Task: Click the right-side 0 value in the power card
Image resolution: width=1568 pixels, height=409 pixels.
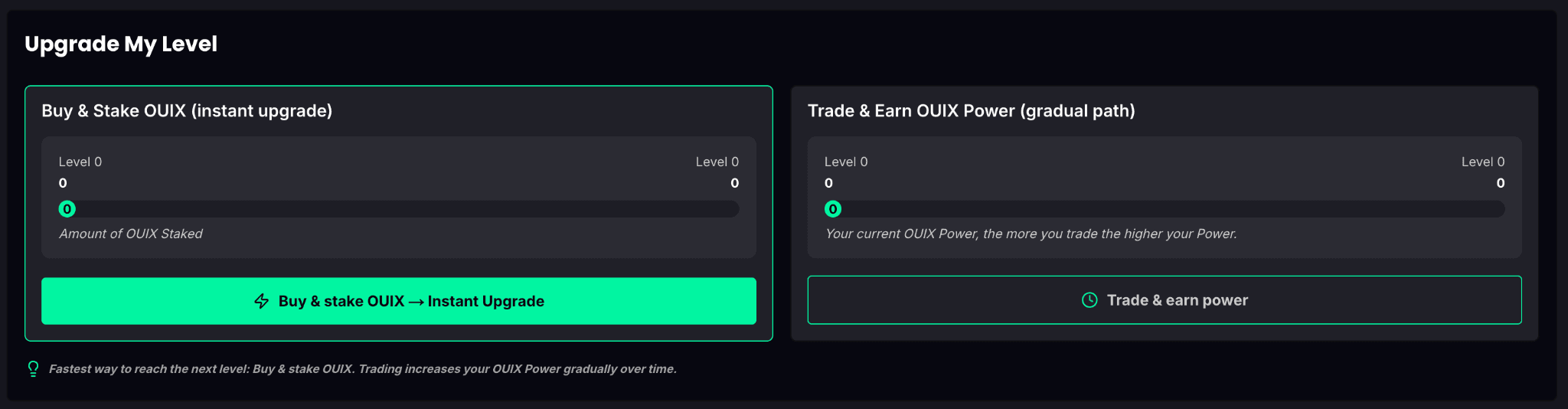Action: click(1501, 183)
